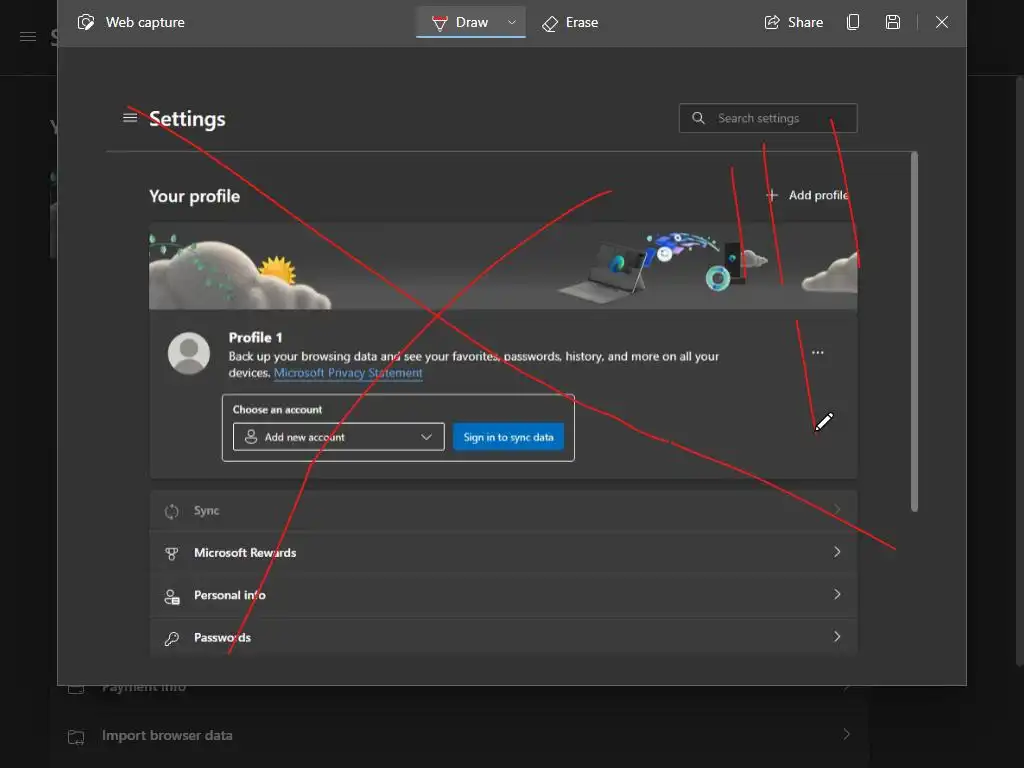Open the Microsoft Privacy Statement link

[348, 373]
